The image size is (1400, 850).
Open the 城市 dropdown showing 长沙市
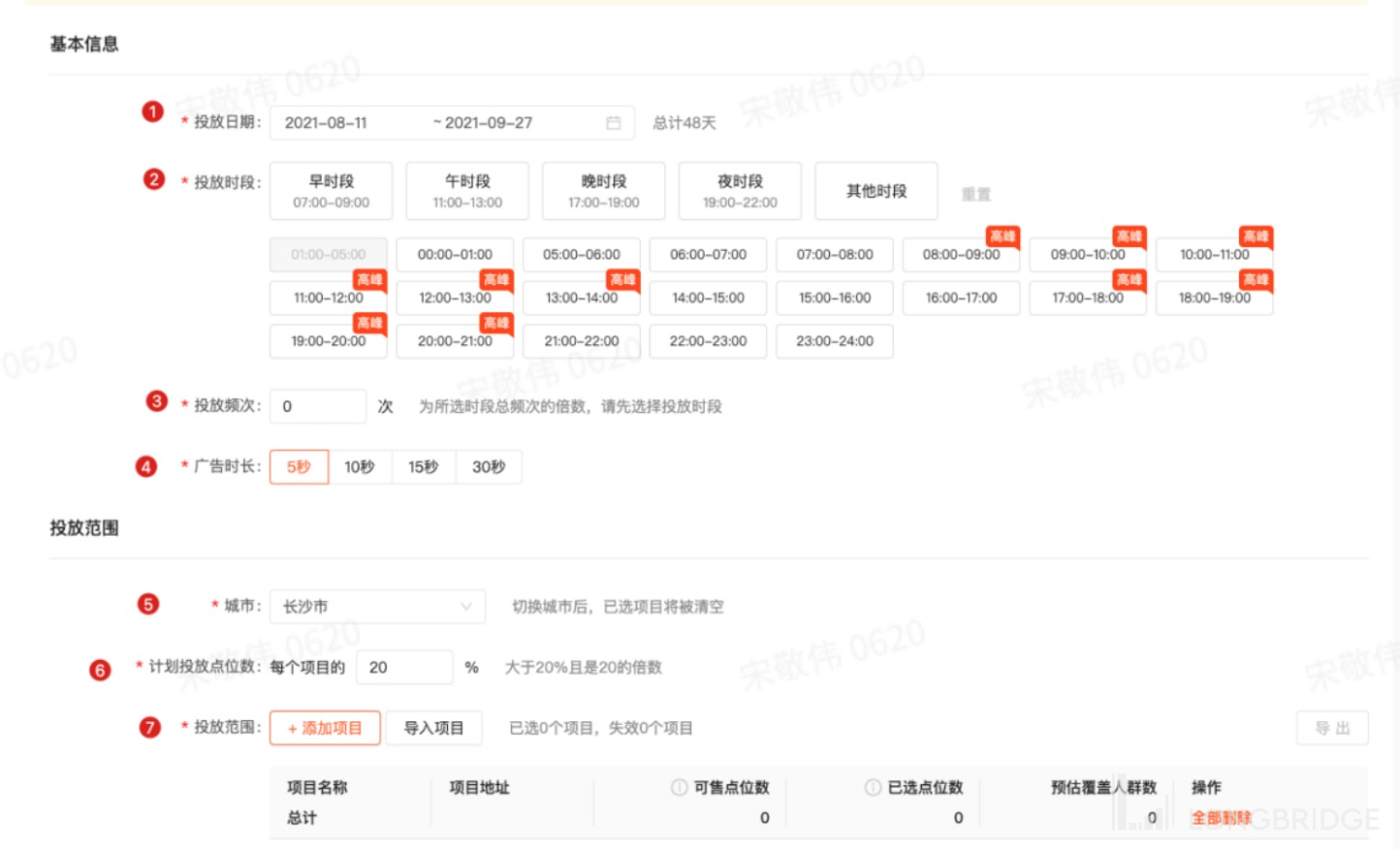377,607
